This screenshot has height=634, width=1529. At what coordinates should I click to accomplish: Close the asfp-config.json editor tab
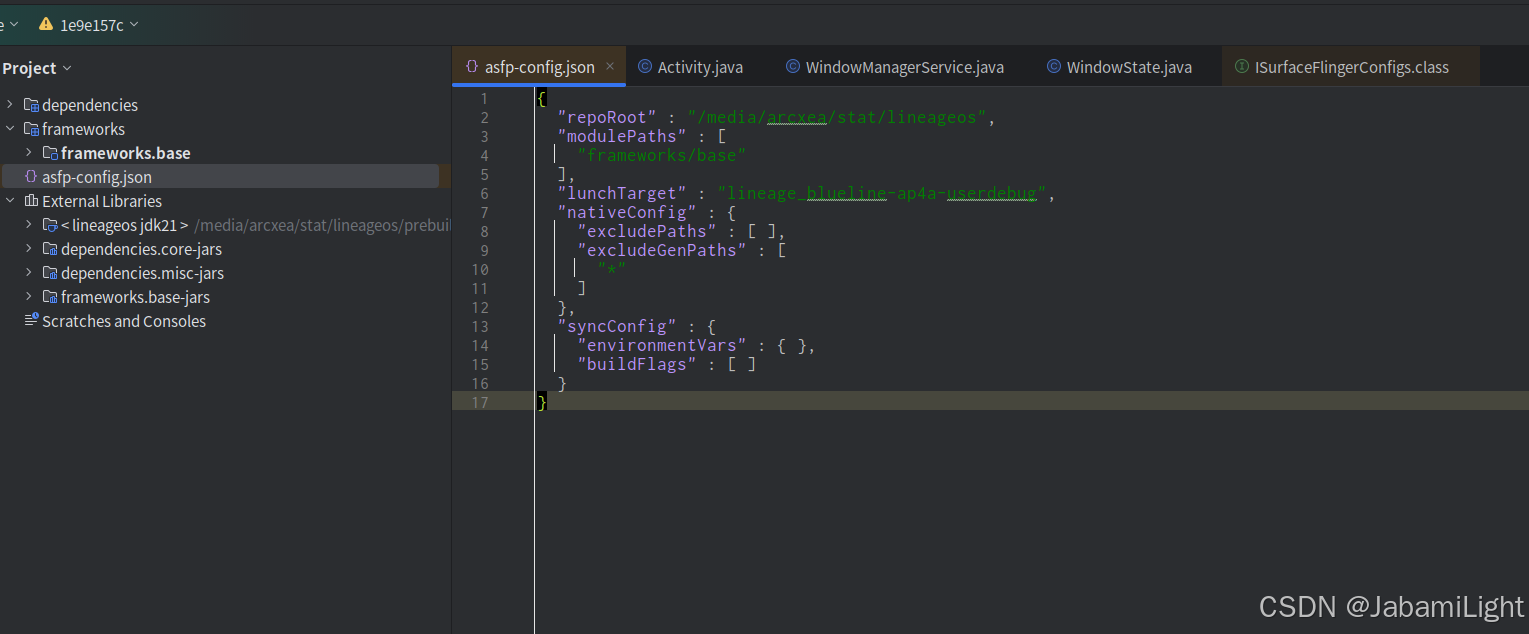click(610, 67)
